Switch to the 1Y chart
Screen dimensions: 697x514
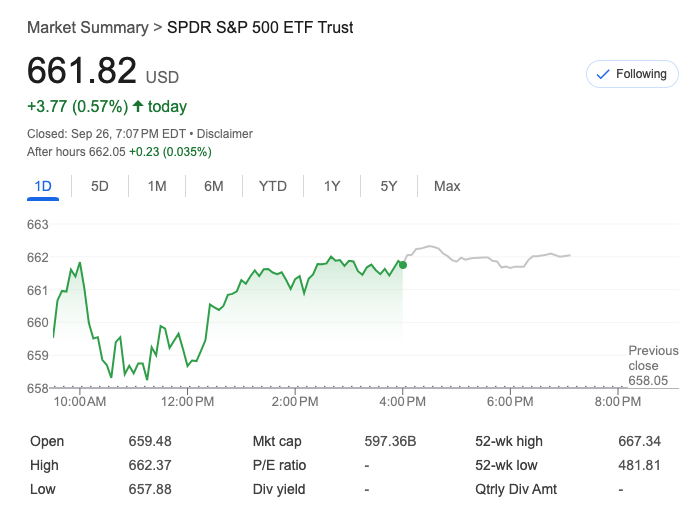[x=332, y=186]
